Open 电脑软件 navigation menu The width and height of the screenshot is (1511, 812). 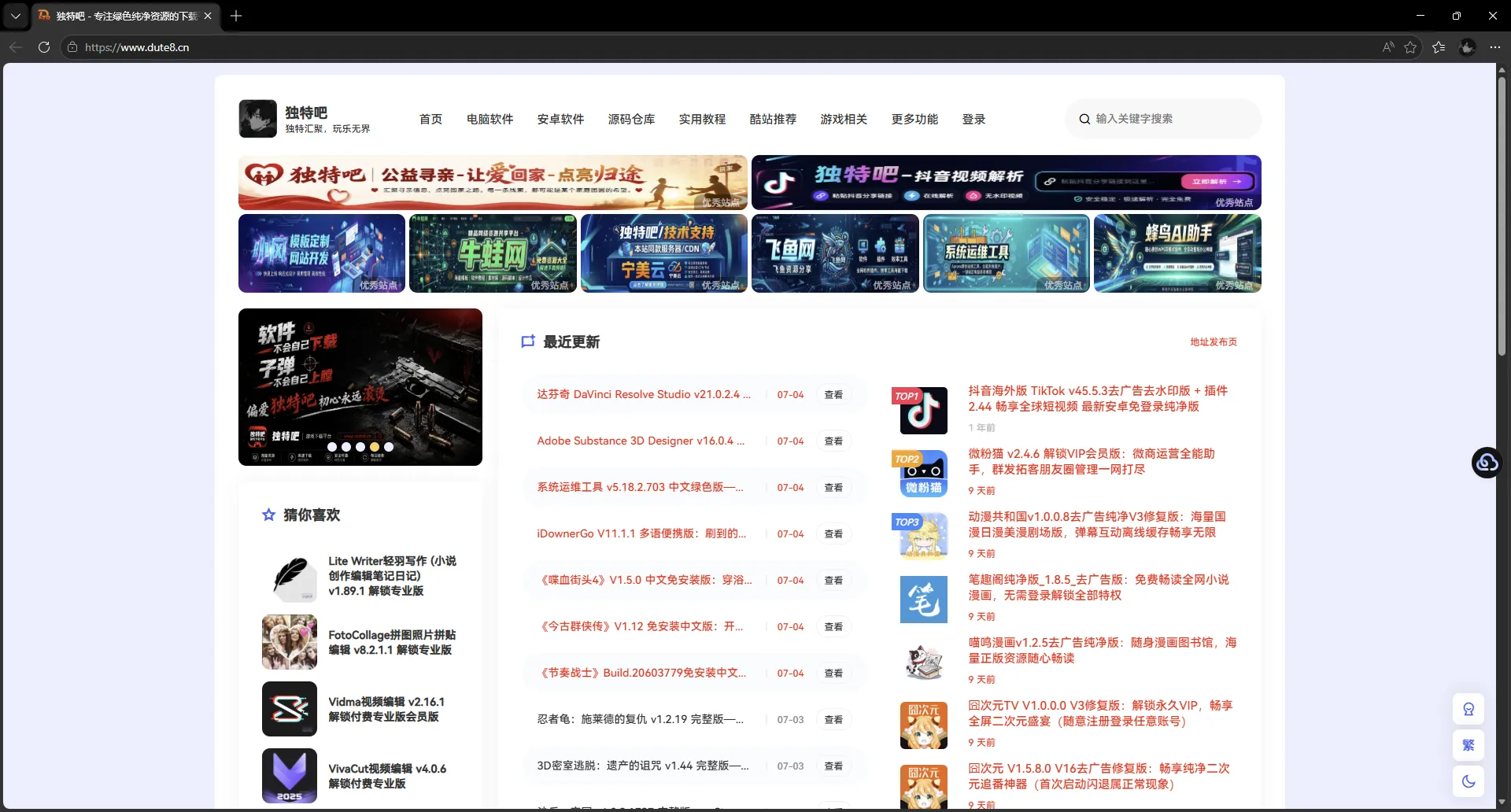tap(490, 119)
